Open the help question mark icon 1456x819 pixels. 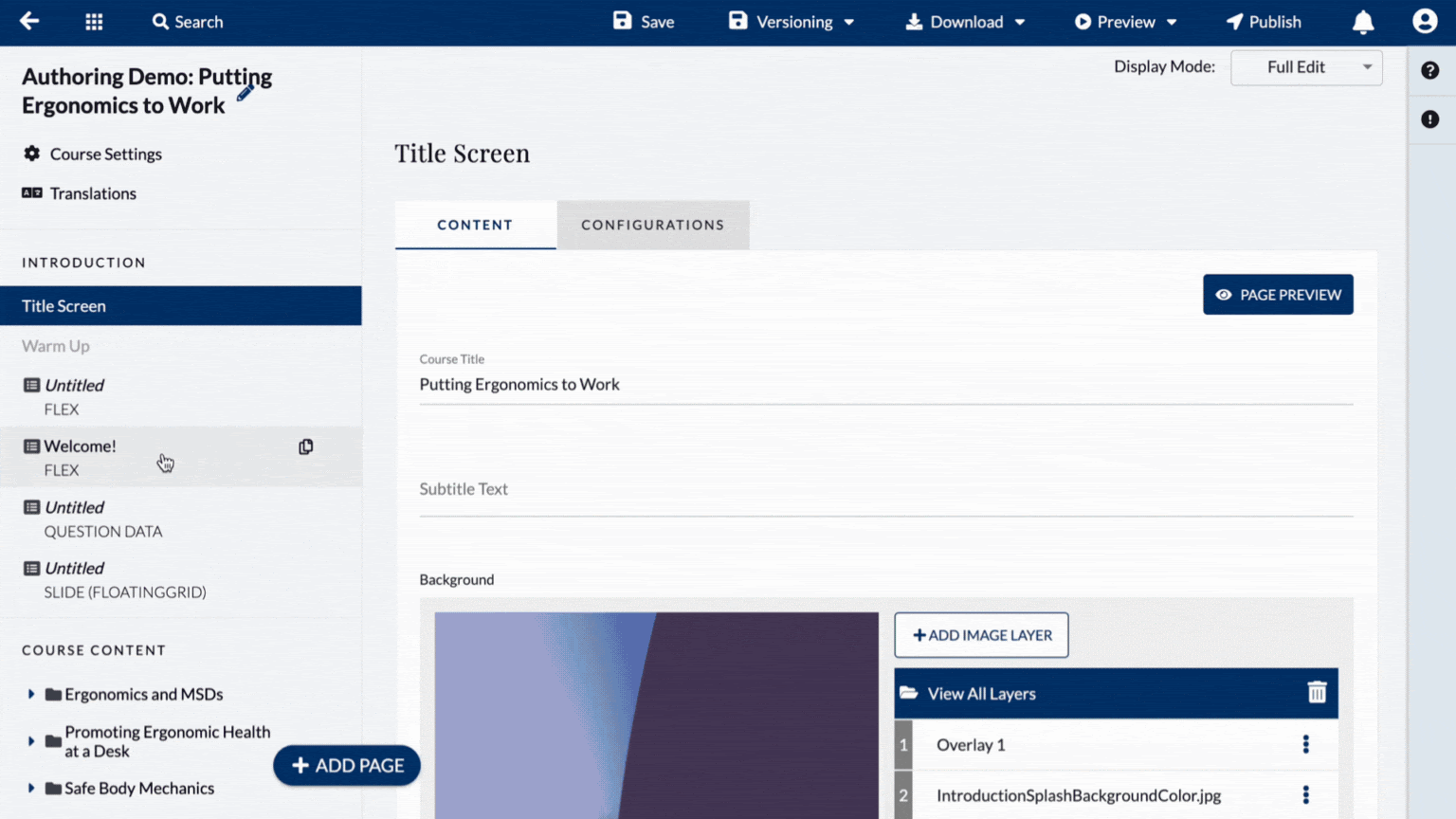[x=1430, y=70]
